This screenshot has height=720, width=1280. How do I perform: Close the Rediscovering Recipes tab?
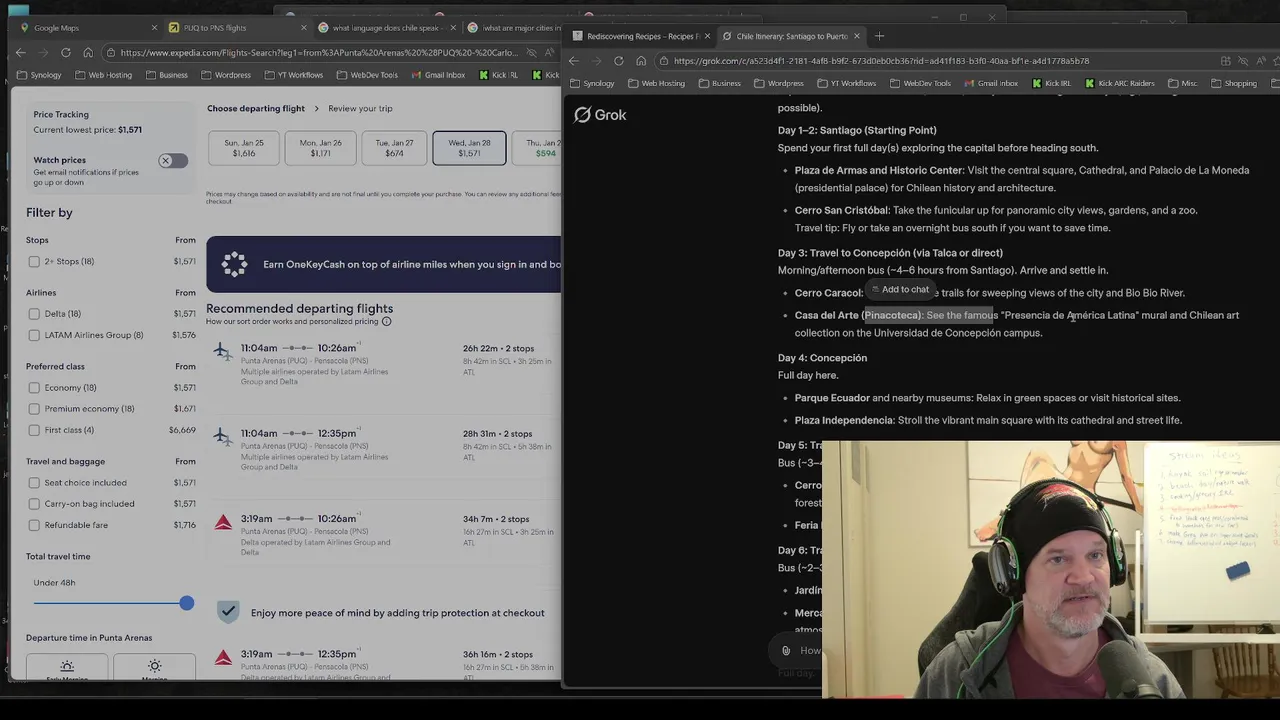707,36
